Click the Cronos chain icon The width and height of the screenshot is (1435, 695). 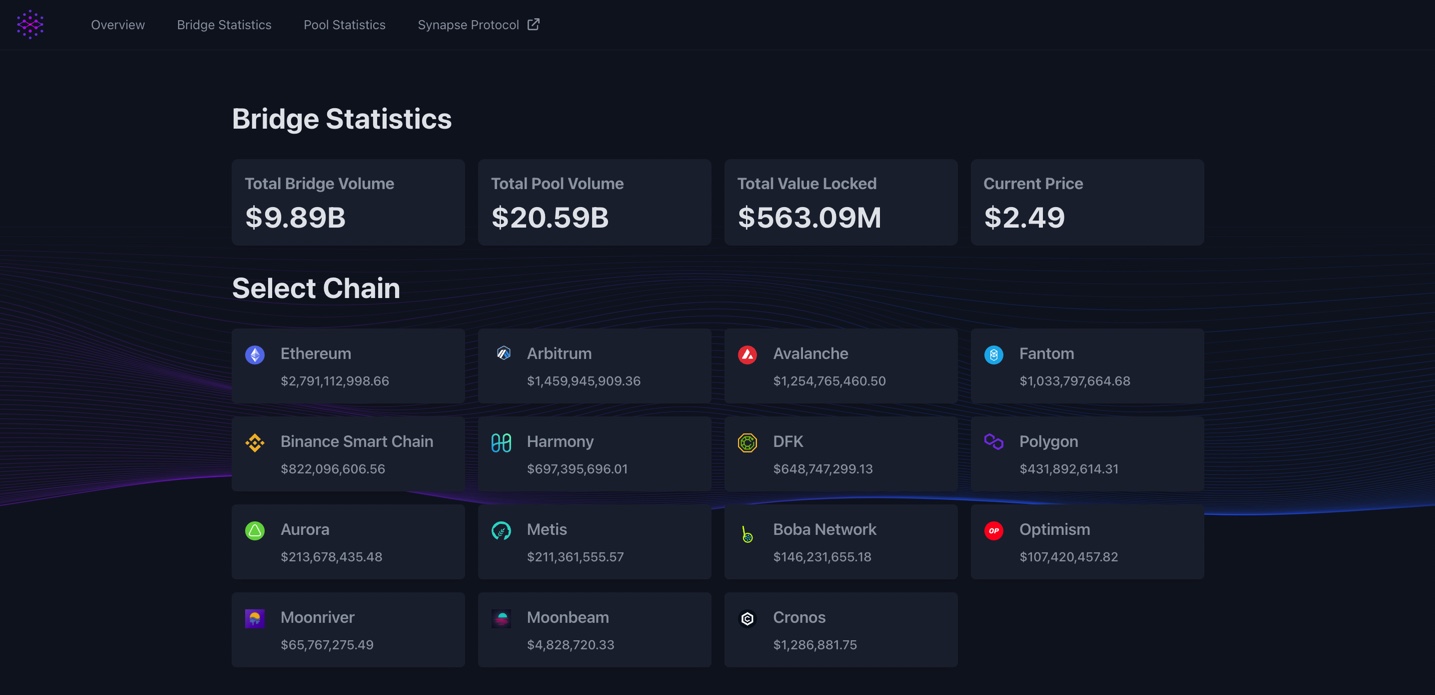[747, 619]
